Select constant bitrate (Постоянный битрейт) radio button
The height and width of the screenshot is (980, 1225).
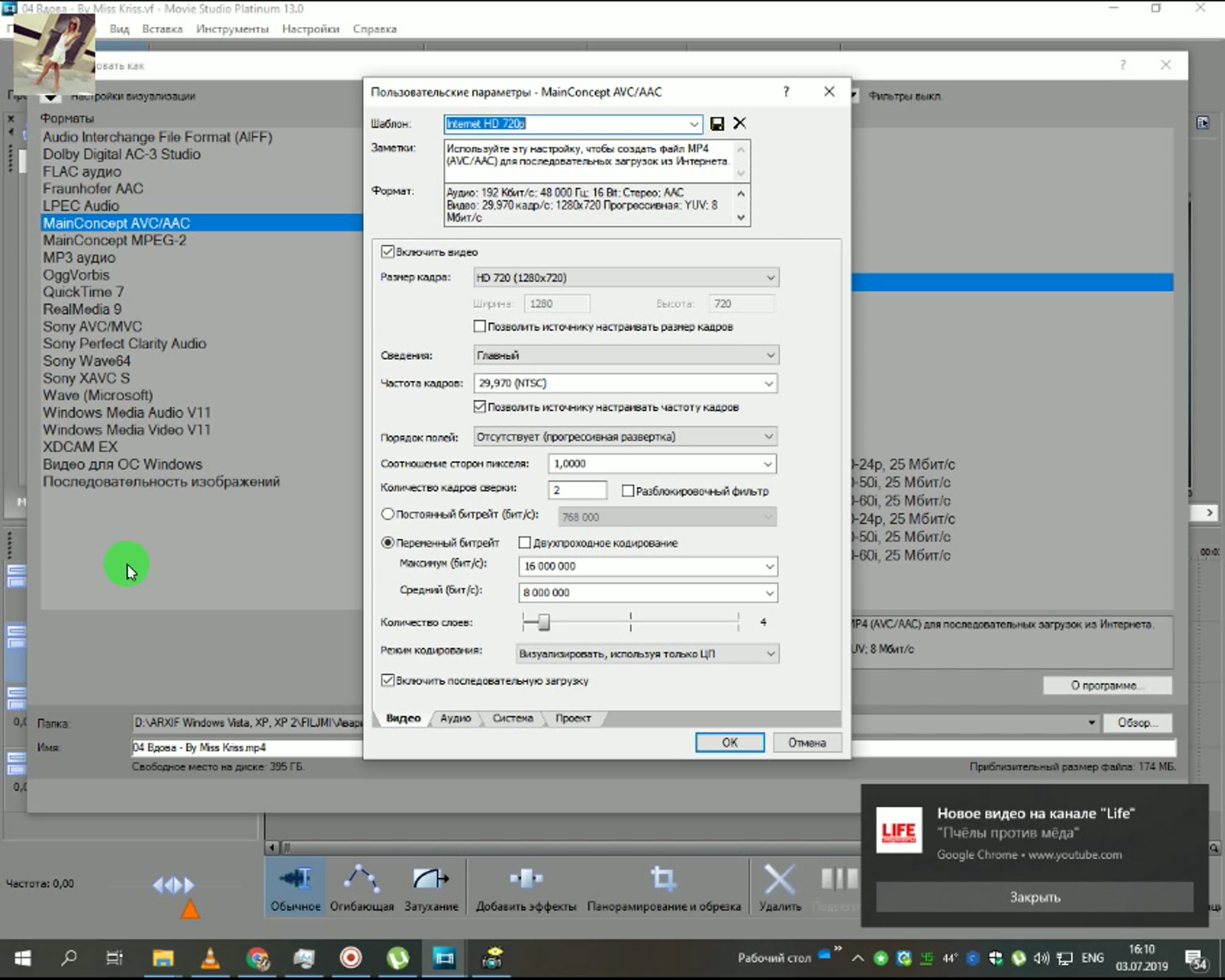[388, 514]
